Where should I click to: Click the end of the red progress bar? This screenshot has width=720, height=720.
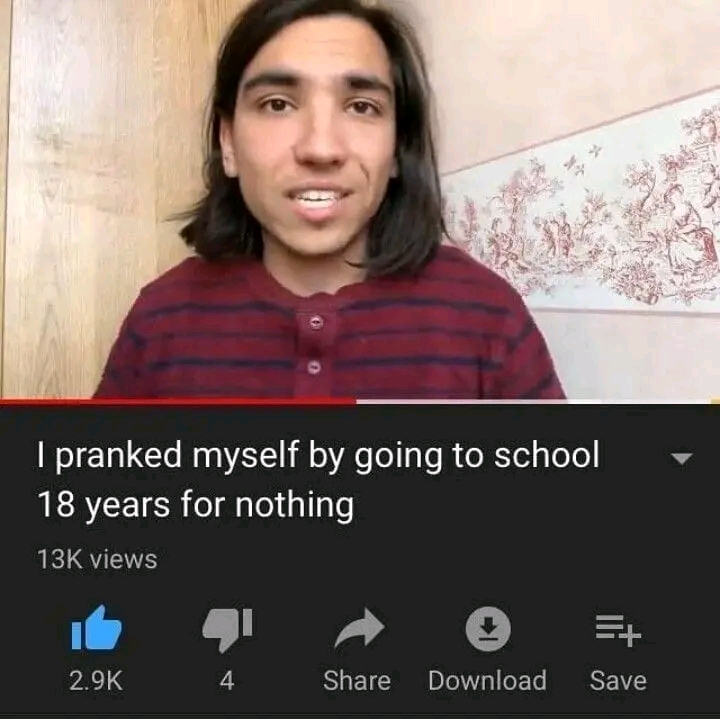[x=355, y=402]
